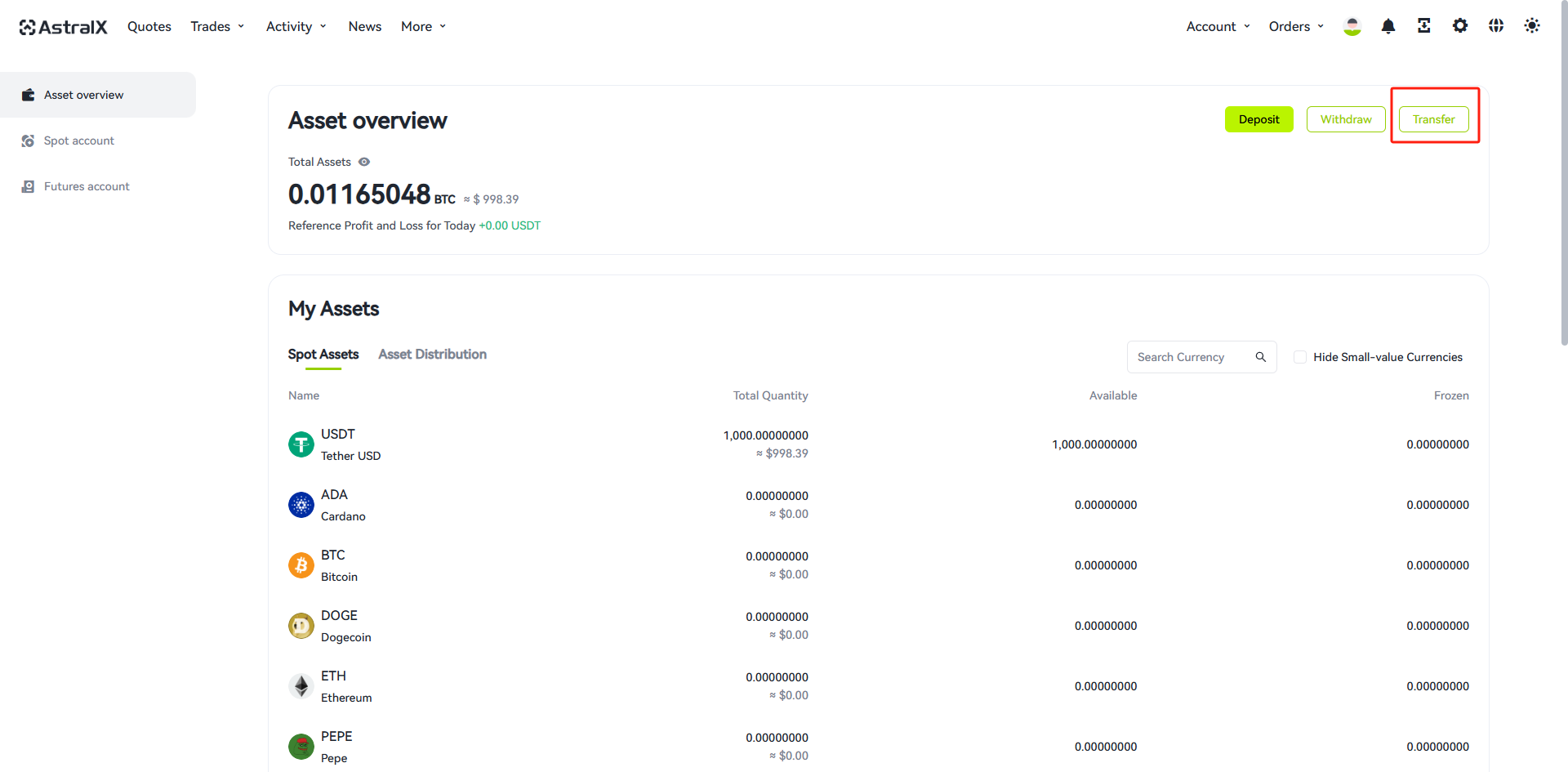Click the Spot account sidebar icon

28,141
